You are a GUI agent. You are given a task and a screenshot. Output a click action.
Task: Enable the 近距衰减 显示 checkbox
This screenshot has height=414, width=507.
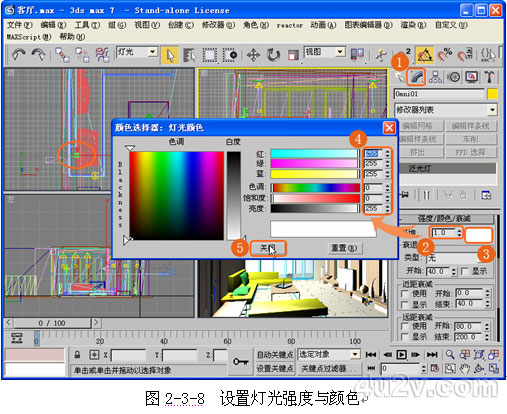404,304
